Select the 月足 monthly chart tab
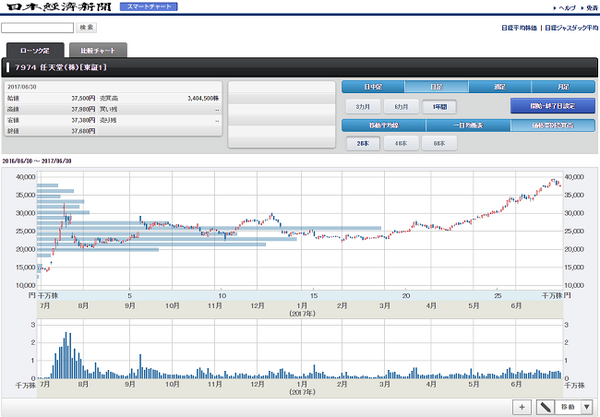This screenshot has height=417, width=600. pyautogui.click(x=563, y=87)
